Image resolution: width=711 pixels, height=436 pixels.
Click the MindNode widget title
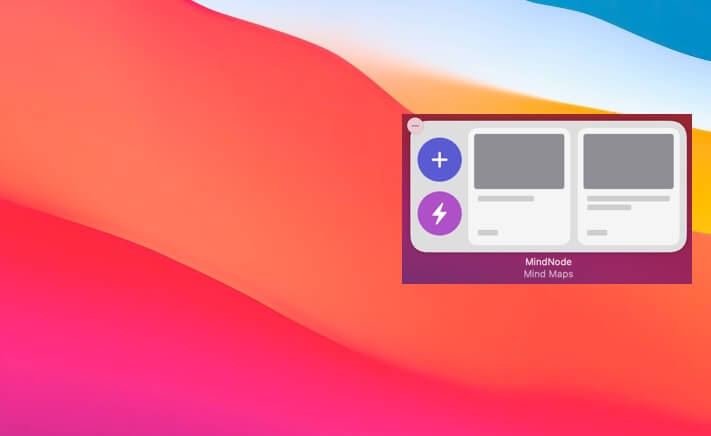(548, 262)
